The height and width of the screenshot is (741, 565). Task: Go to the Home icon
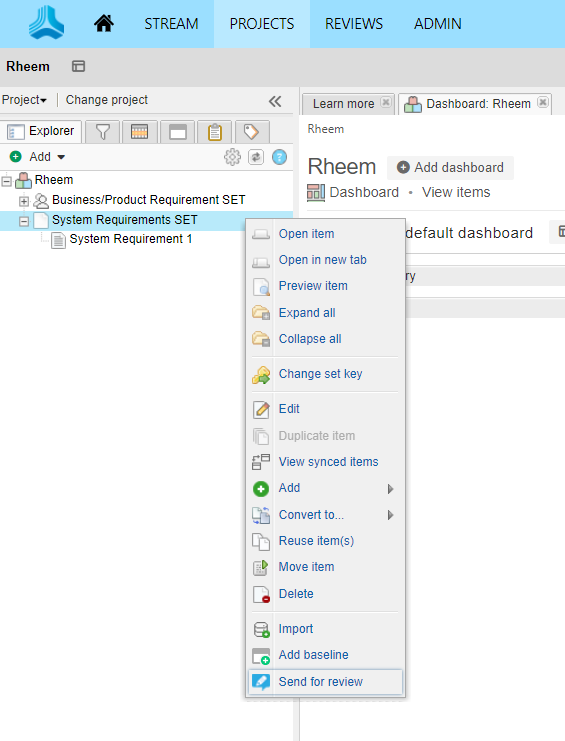[104, 23]
